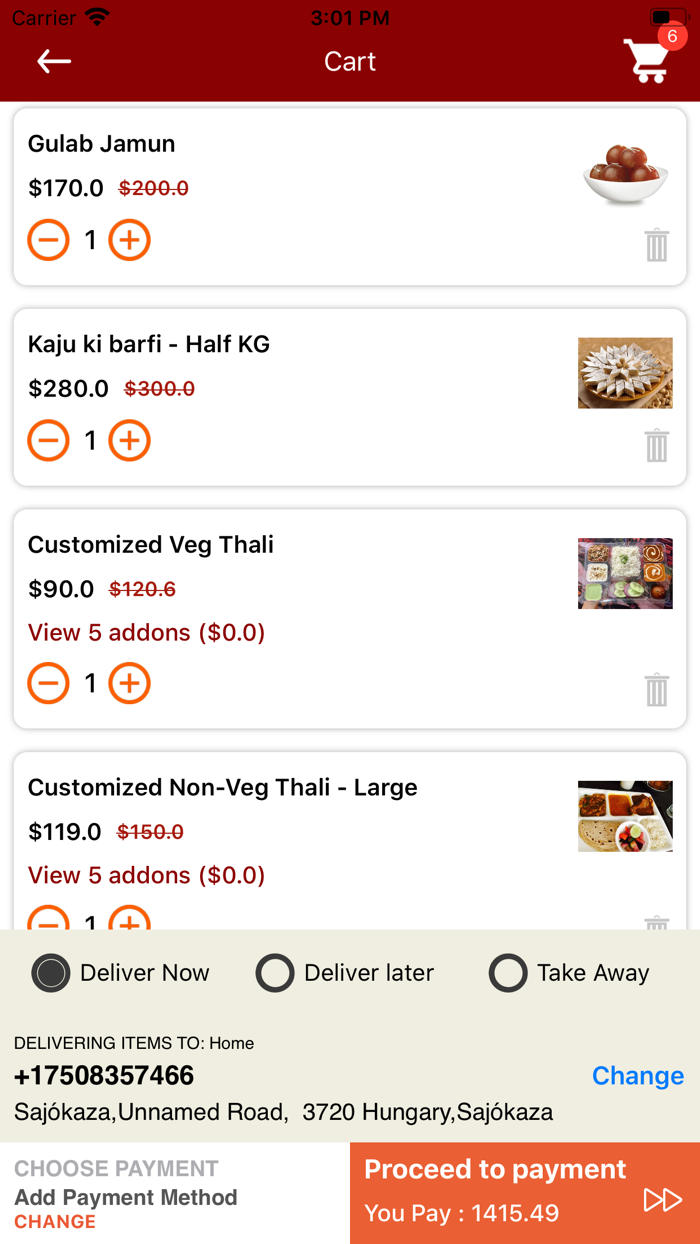Remove Kaju ki barfi with trash icon
Image resolution: width=700 pixels, height=1244 pixels.
pos(656,446)
